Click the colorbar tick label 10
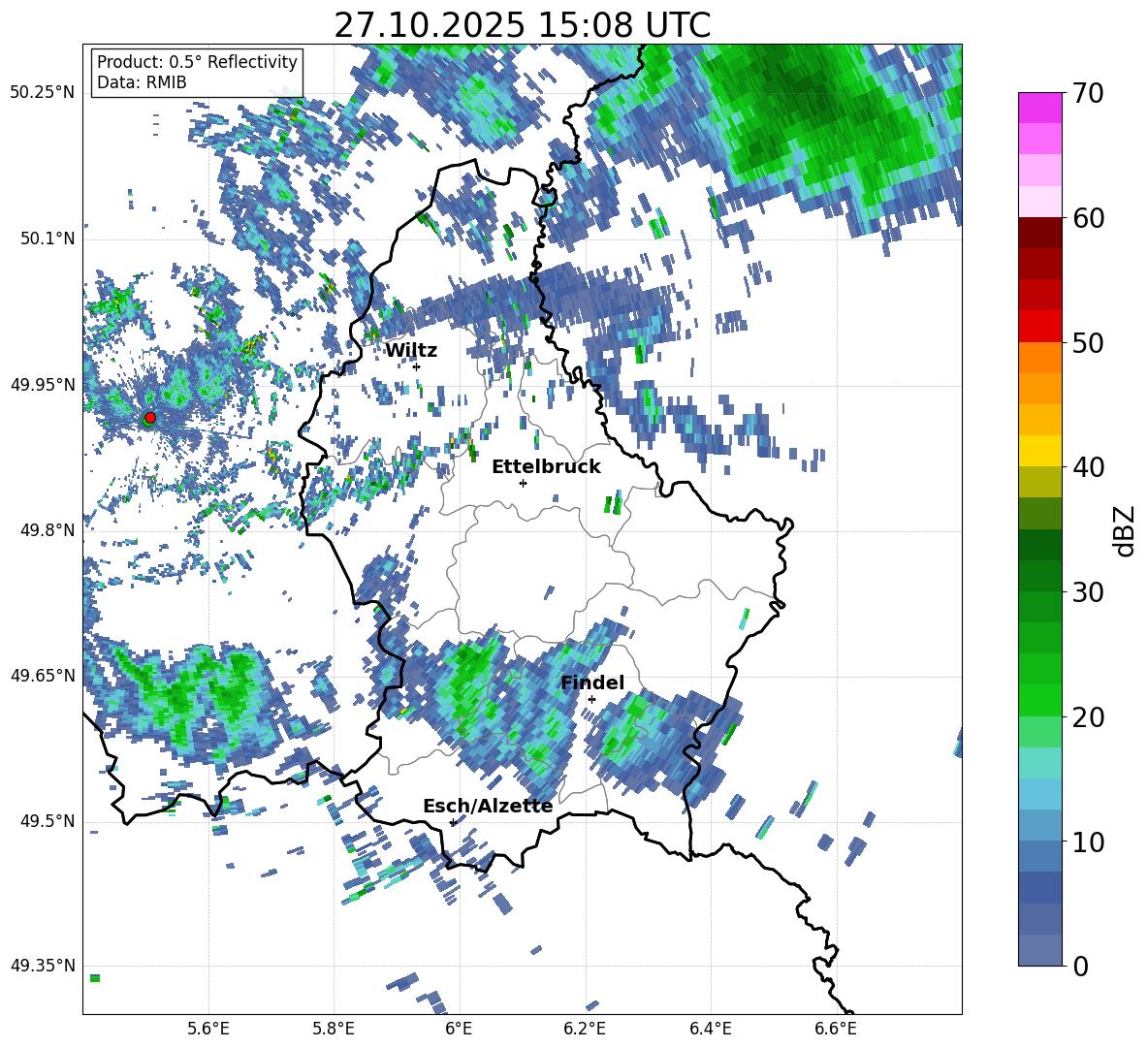The height and width of the screenshot is (1048, 1148). (1088, 842)
